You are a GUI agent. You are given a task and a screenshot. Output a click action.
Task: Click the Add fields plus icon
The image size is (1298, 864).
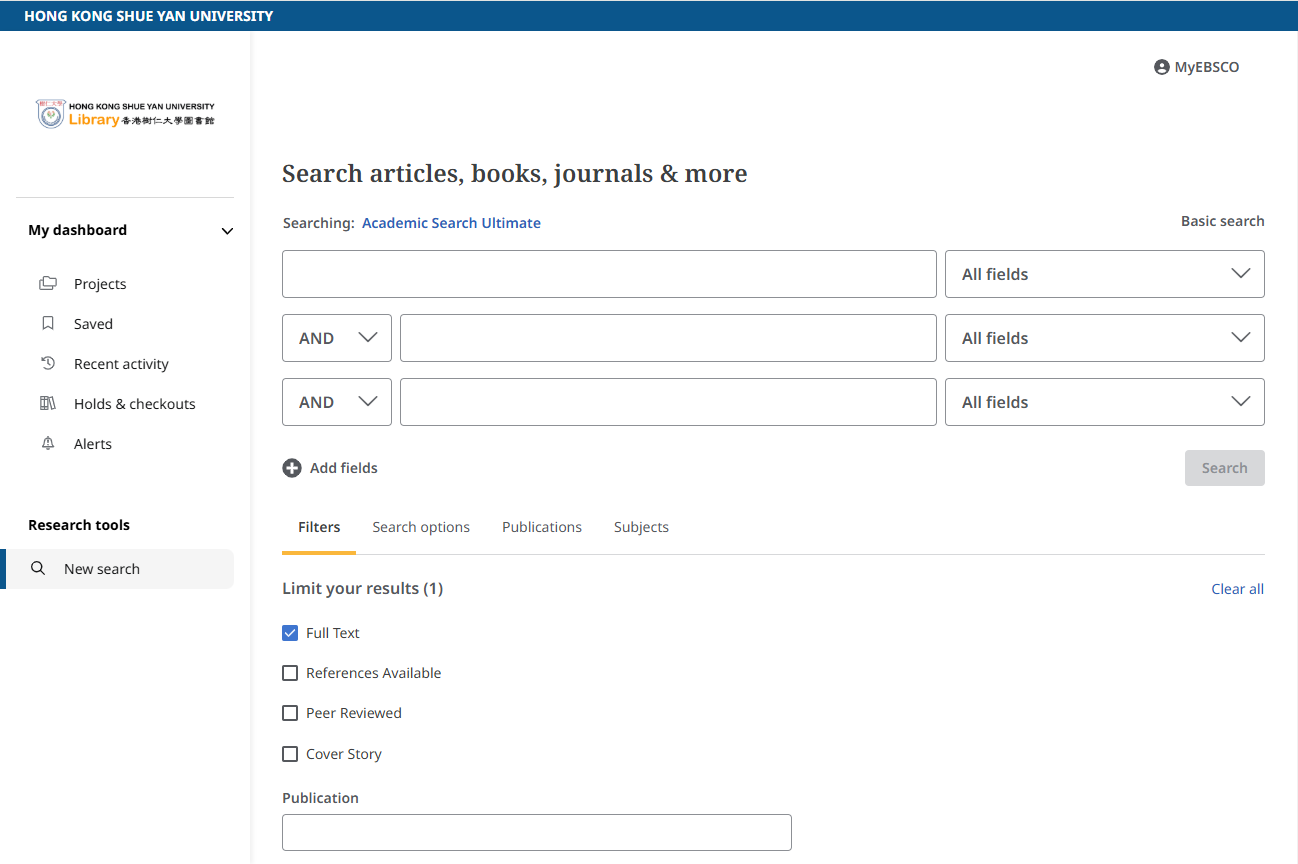pos(292,468)
